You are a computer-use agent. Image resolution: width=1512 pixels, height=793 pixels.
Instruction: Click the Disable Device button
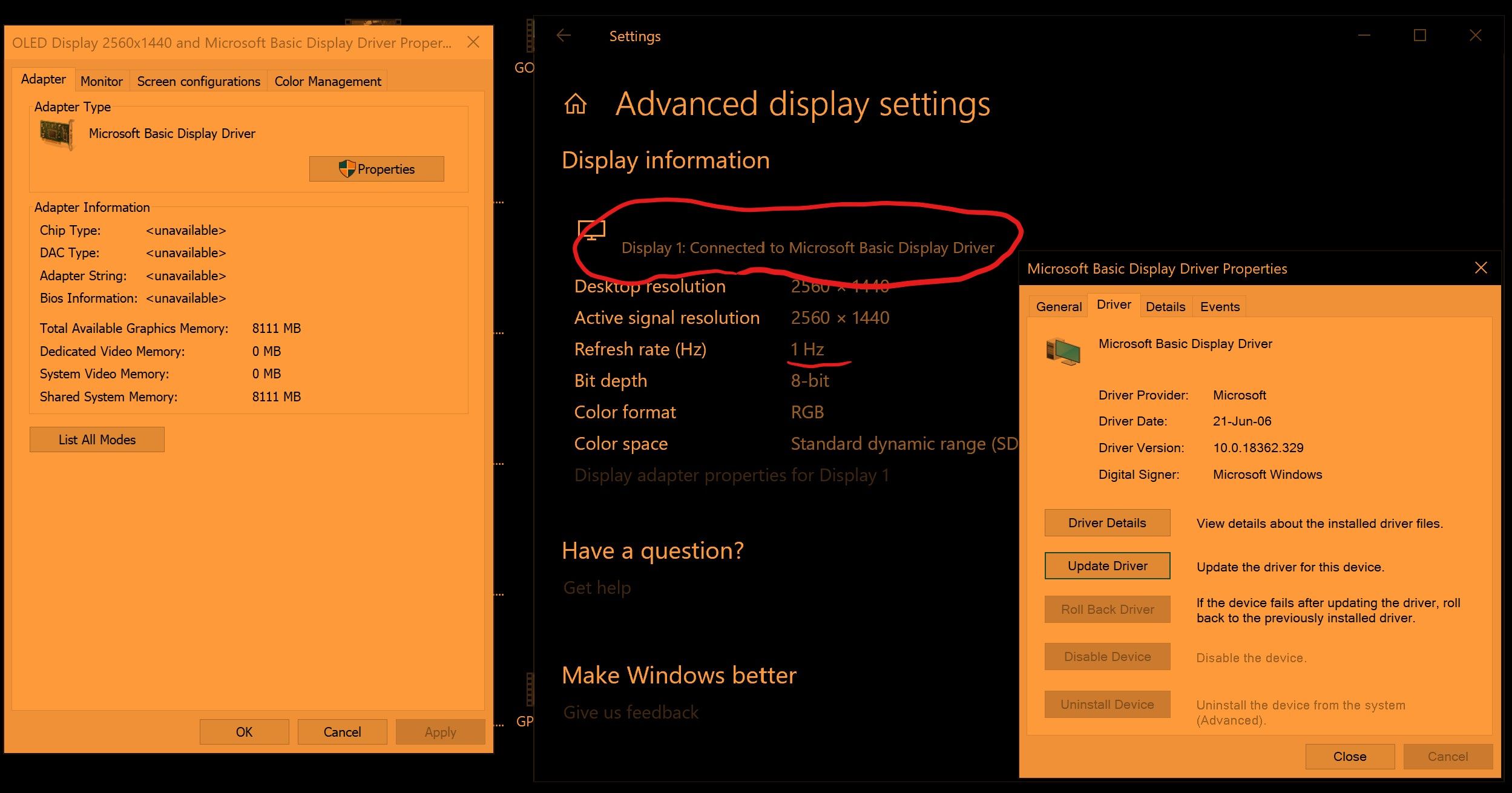(1107, 657)
